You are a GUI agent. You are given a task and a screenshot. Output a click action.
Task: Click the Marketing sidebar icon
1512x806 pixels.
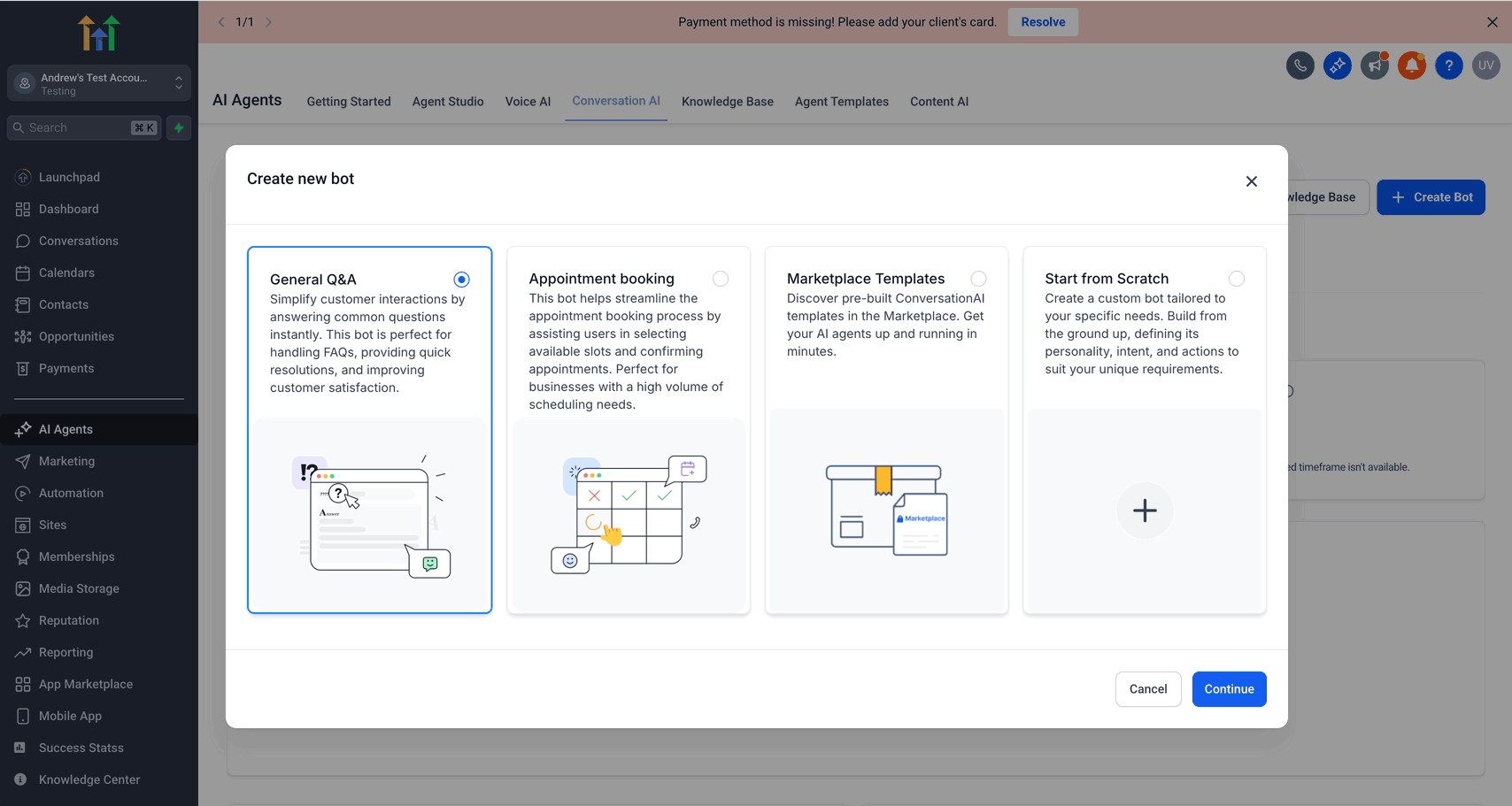(23, 461)
